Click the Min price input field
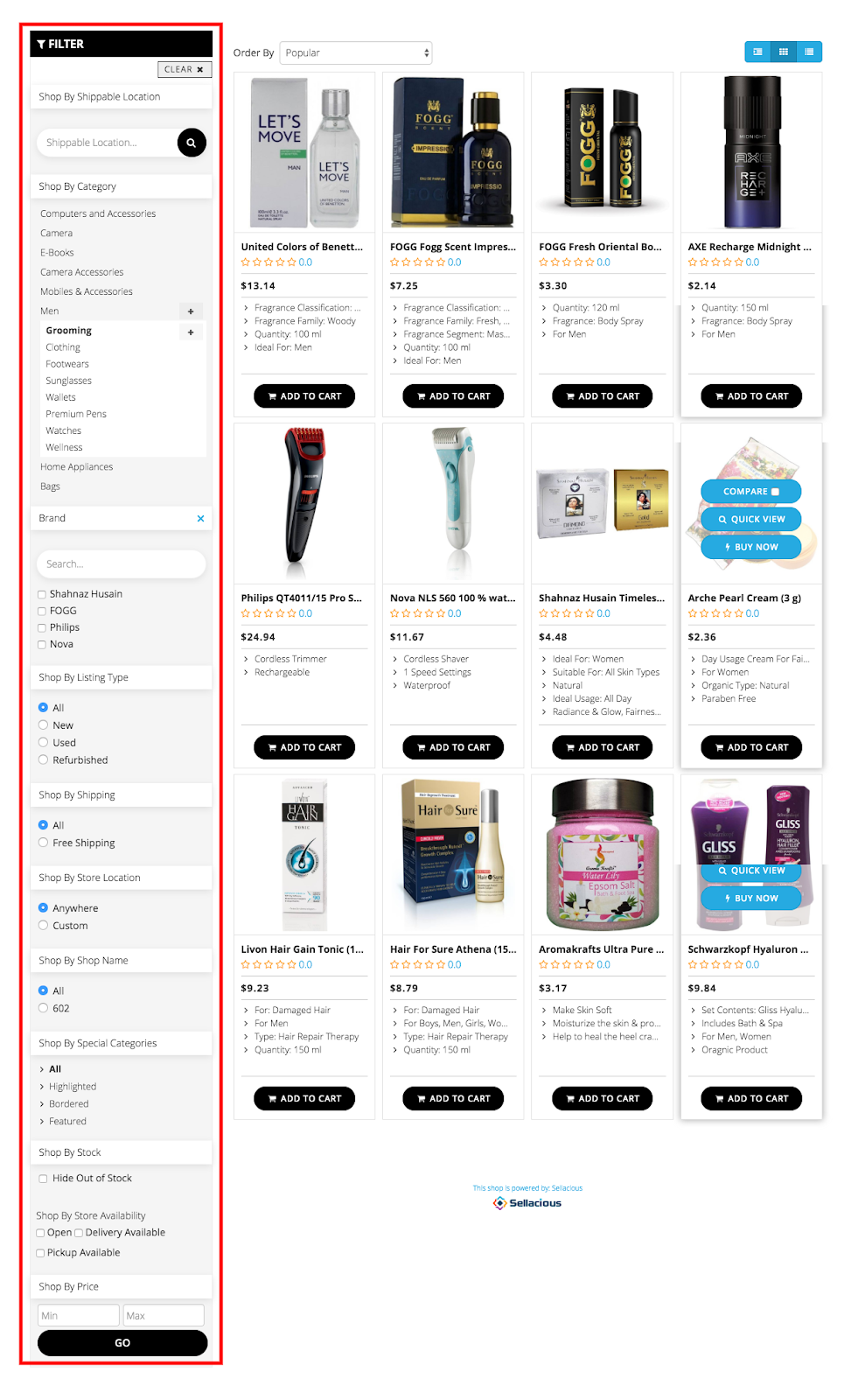Image resolution: width=851 pixels, height=1400 pixels. click(x=78, y=1315)
